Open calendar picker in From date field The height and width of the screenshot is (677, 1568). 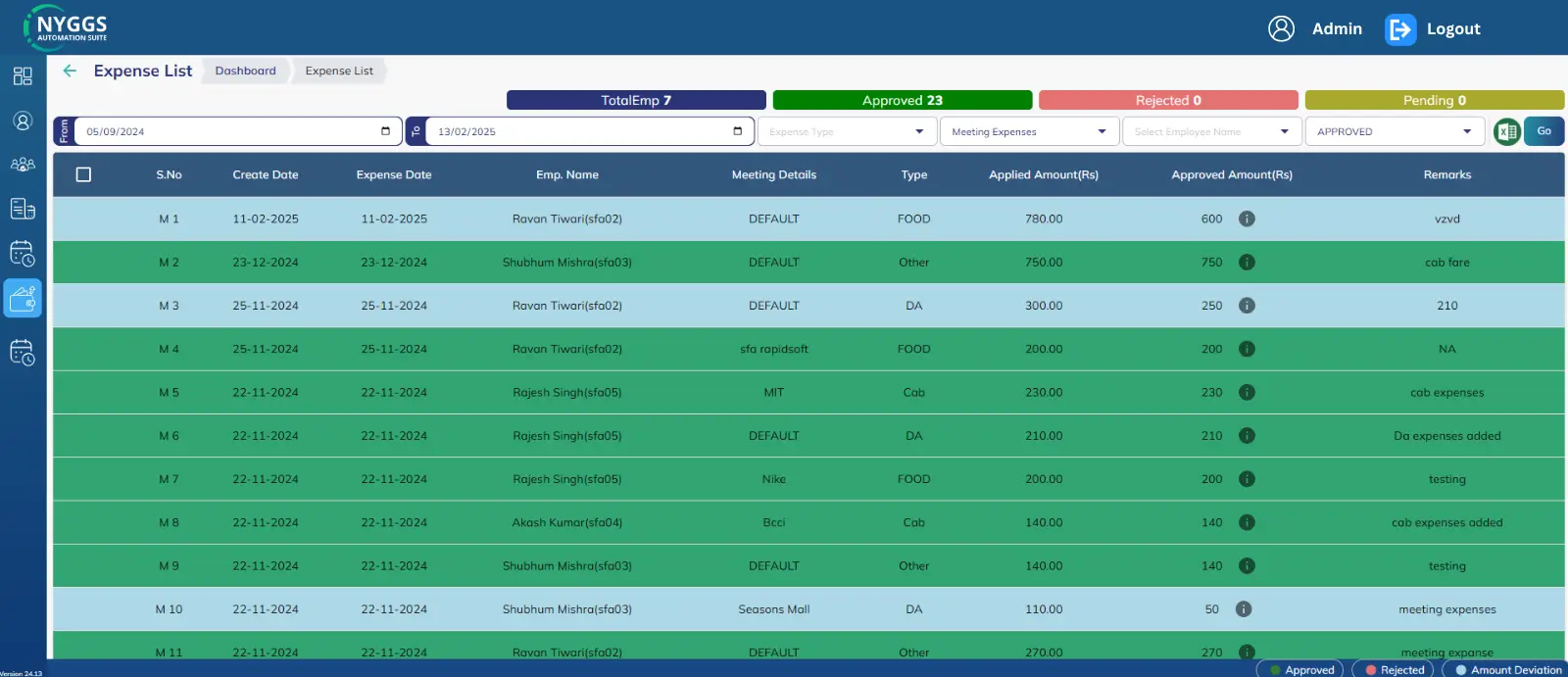(x=385, y=131)
